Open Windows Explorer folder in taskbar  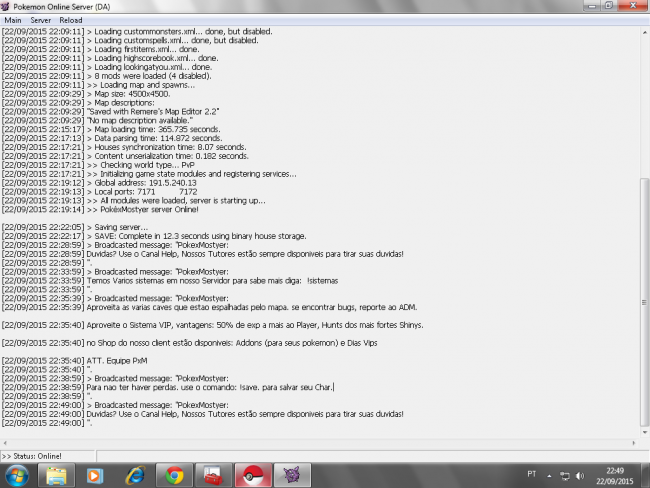point(56,476)
